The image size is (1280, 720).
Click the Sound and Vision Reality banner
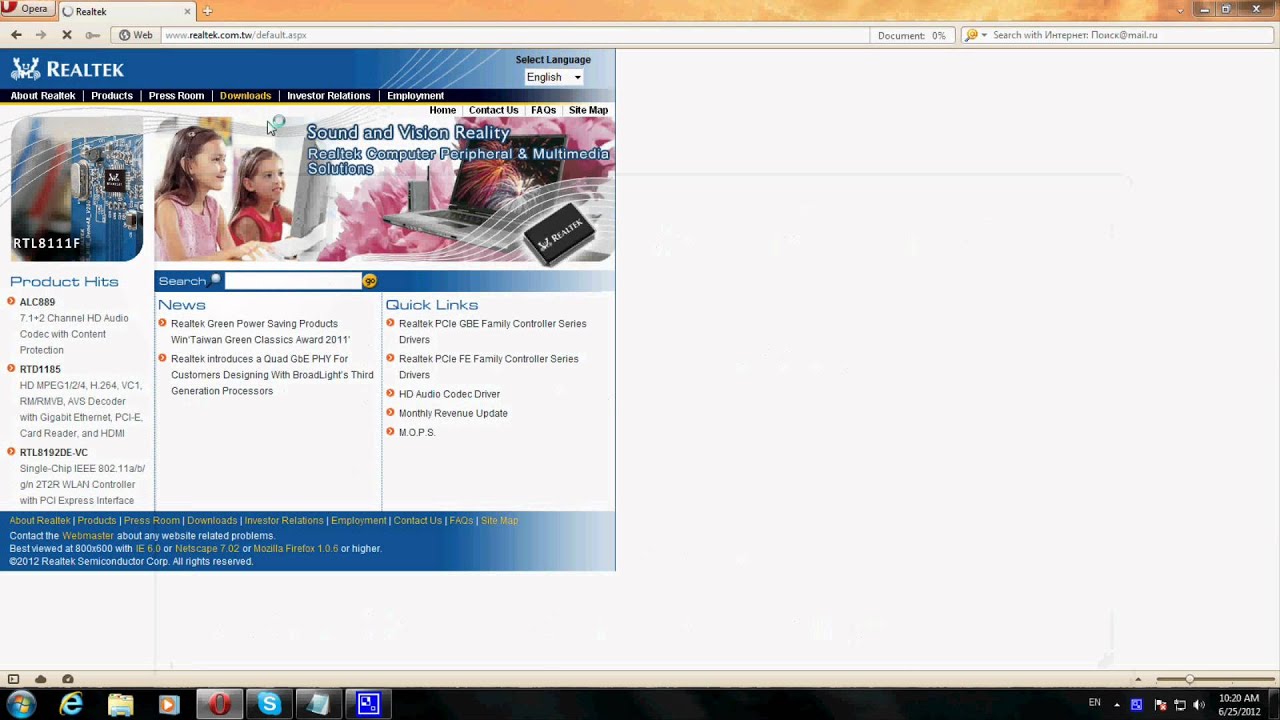pyautogui.click(x=384, y=190)
